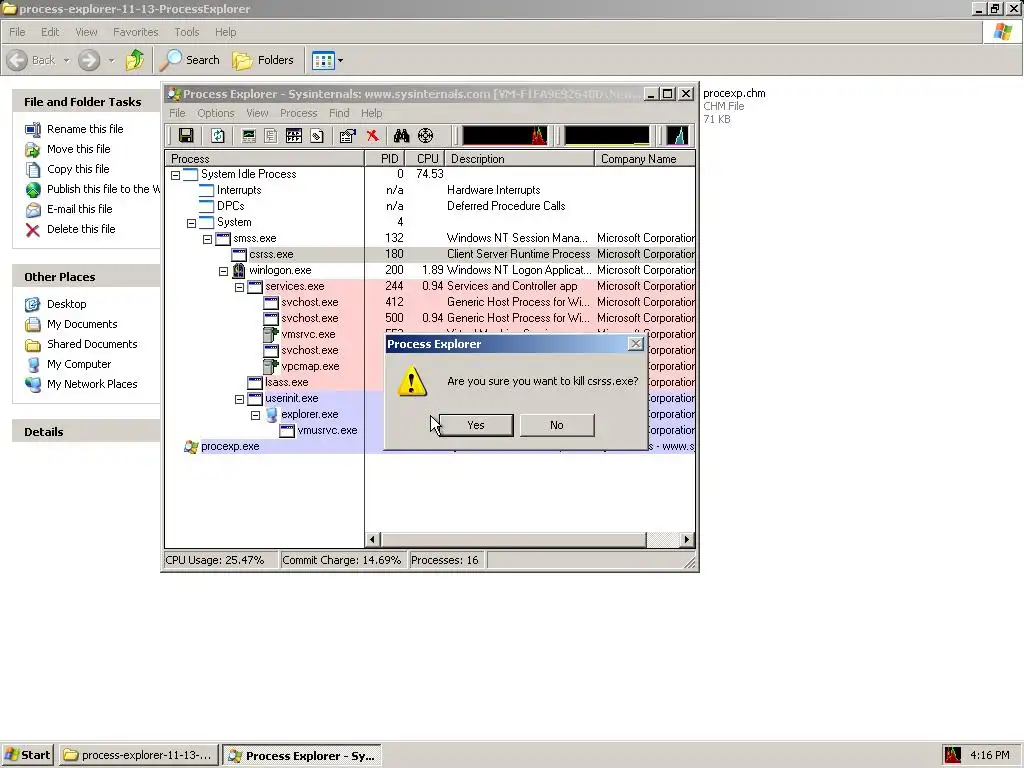
Task: Open the Back history dropdown arrow
Action: pyautogui.click(x=67, y=61)
